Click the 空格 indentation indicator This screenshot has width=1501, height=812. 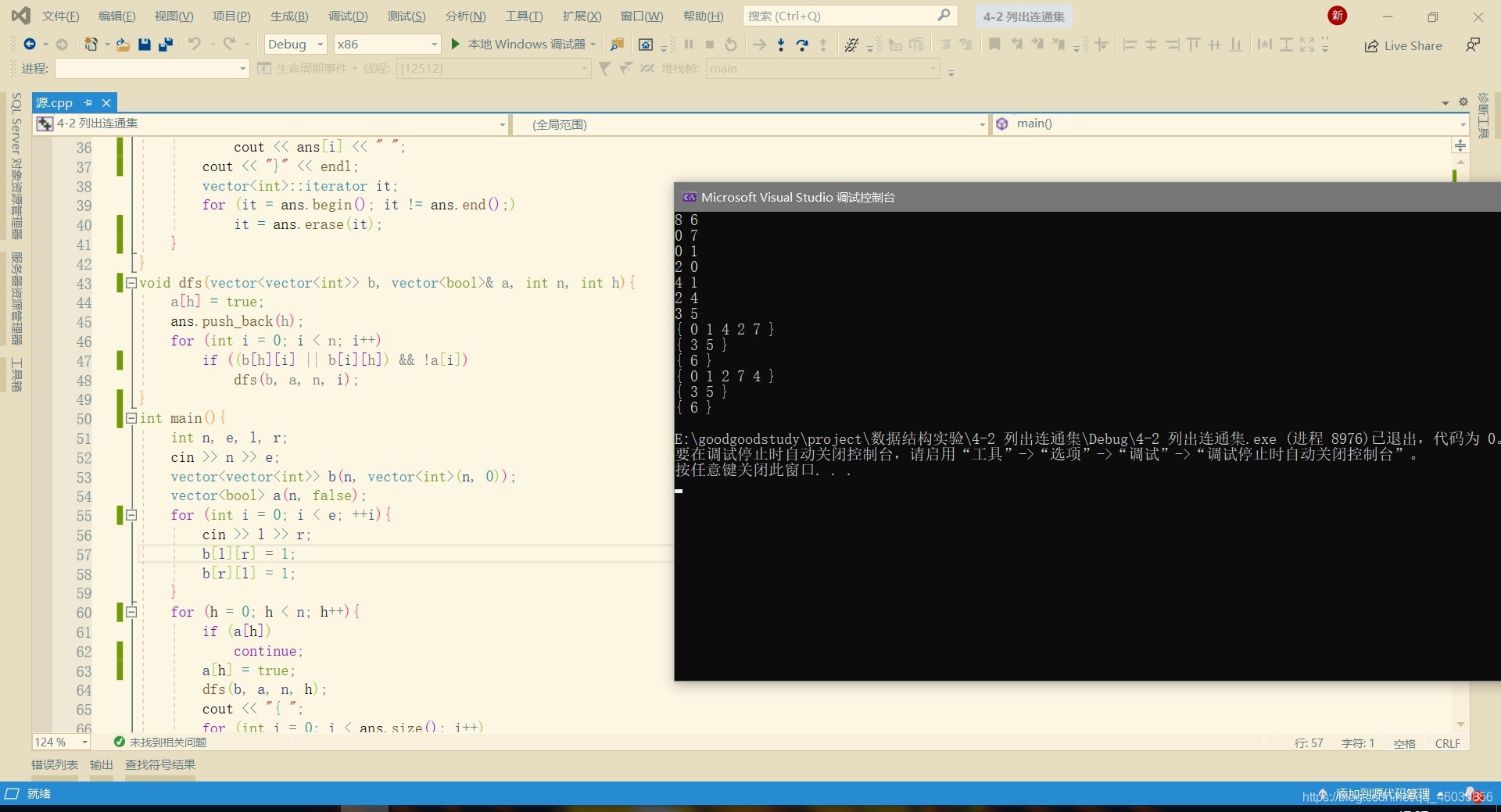tap(1405, 743)
